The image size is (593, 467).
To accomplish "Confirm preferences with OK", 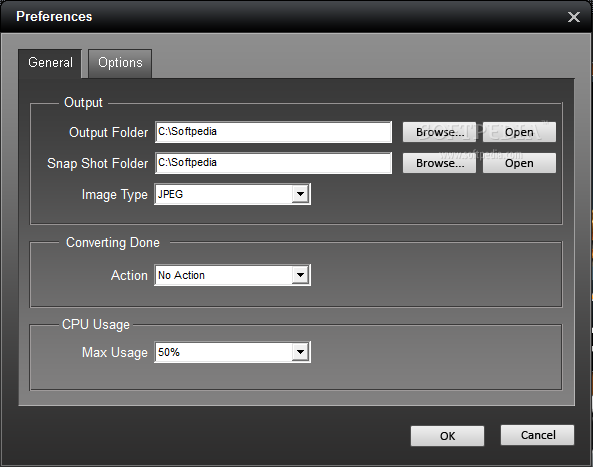I will click(447, 436).
